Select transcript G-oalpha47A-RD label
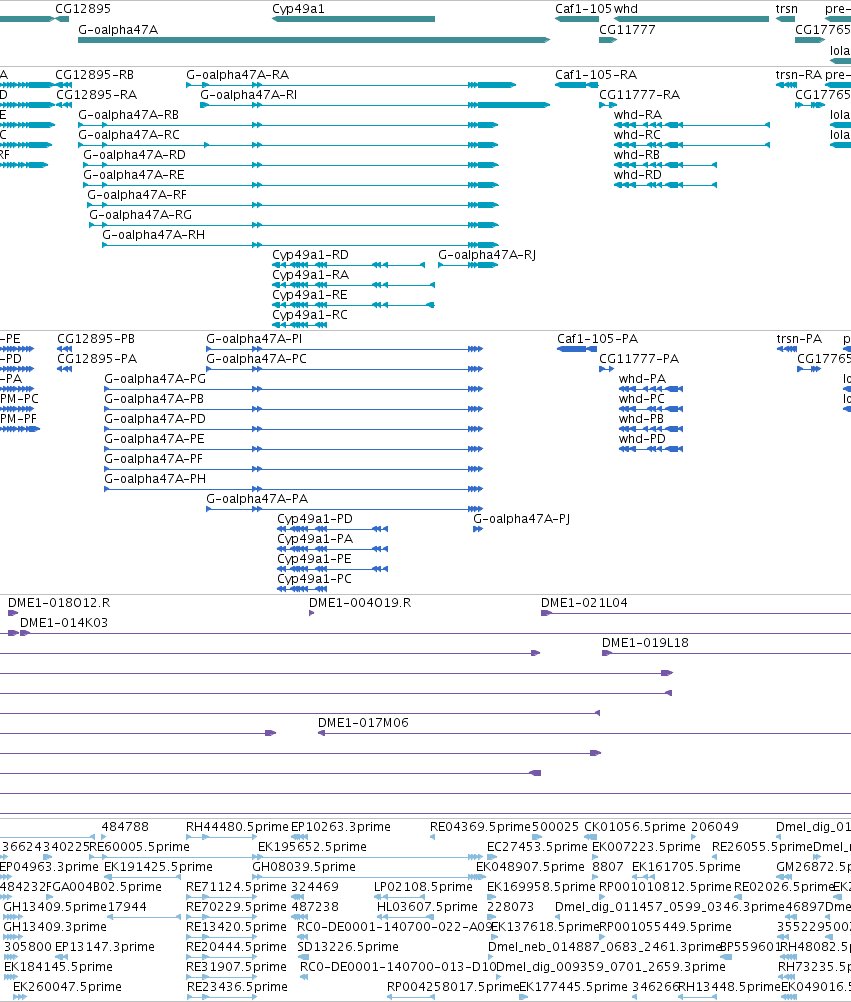 (134, 155)
